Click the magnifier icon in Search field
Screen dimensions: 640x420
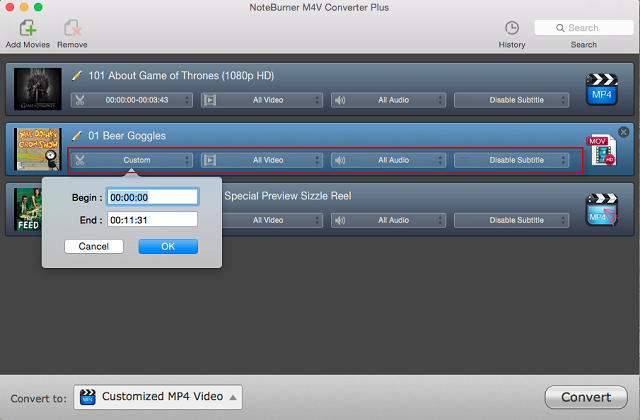click(560, 28)
